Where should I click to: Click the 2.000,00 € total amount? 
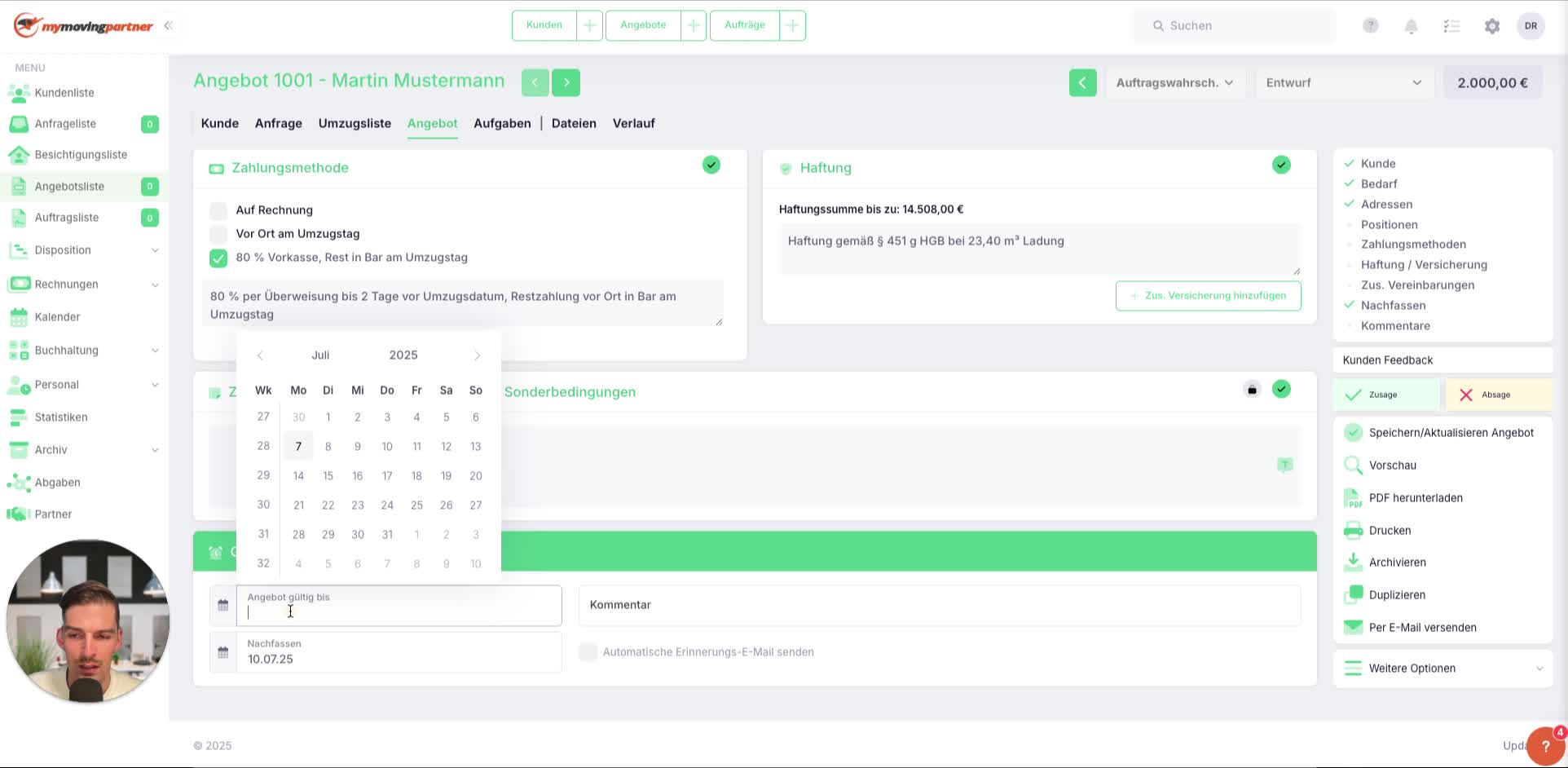(1493, 82)
